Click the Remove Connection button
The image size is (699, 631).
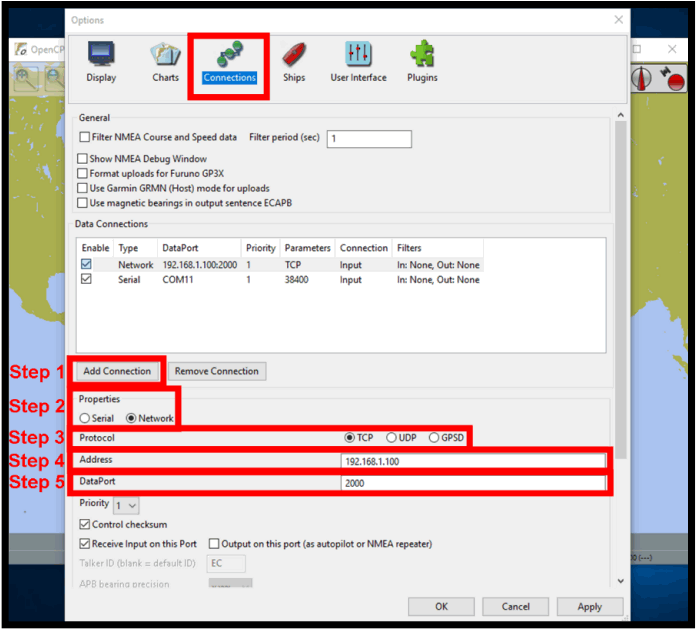(x=217, y=371)
